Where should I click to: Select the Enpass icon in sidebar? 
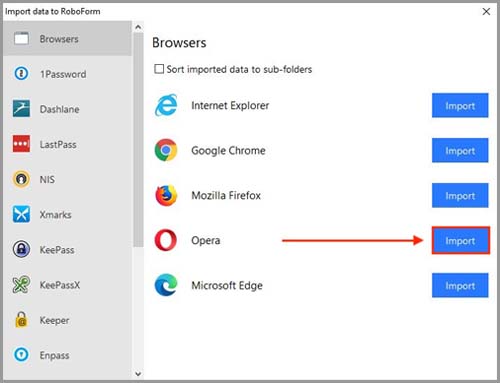pyautogui.click(x=21, y=355)
